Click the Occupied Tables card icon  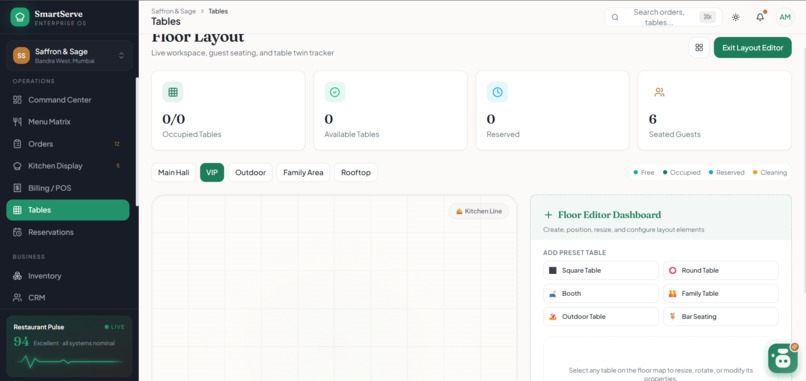(x=173, y=92)
